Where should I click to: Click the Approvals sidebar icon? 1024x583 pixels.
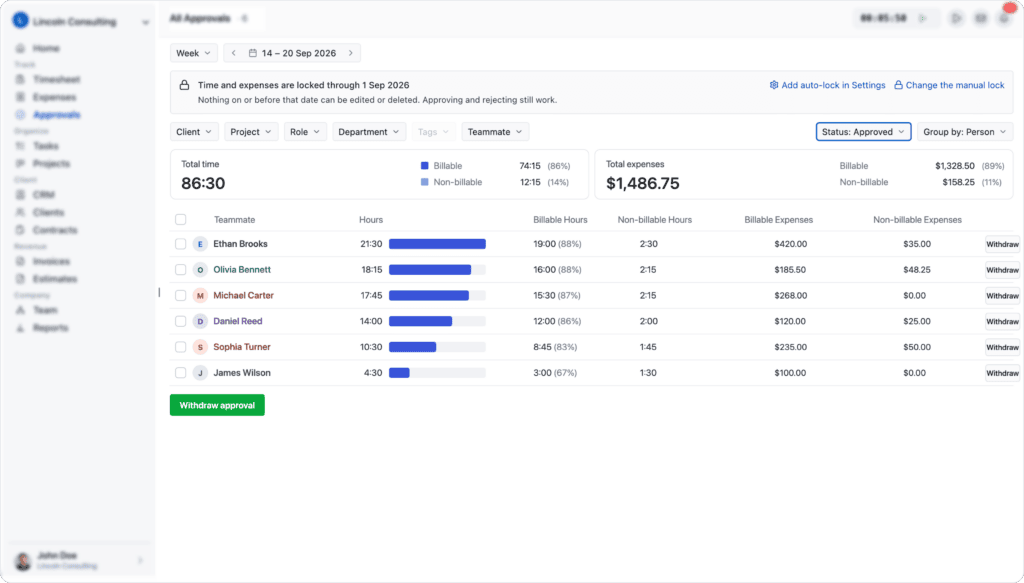pos(20,114)
